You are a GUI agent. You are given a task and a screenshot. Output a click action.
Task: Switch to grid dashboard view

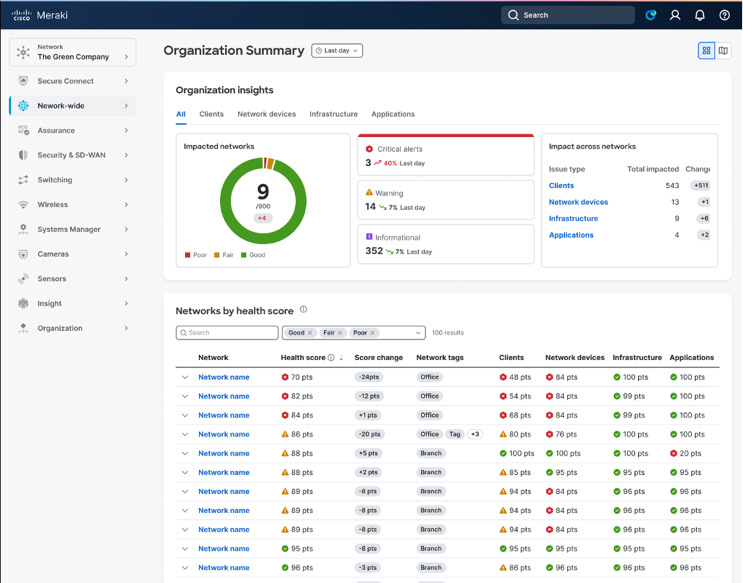706,51
